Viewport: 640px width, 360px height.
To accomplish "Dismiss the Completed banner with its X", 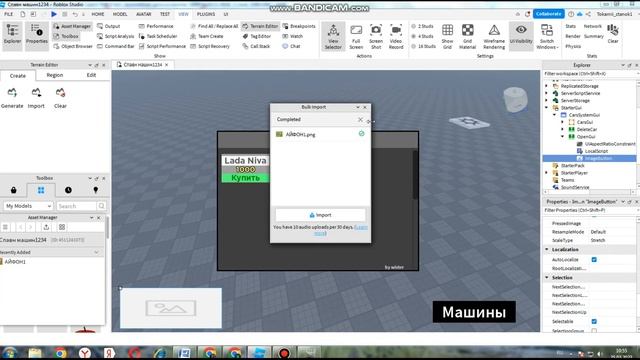I will coord(360,120).
